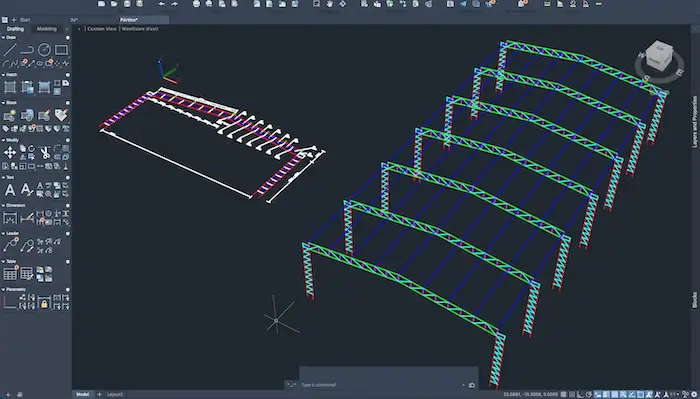Toggle Ortho mode in status bar
Screen dimensions: 700x399
click(581, 395)
